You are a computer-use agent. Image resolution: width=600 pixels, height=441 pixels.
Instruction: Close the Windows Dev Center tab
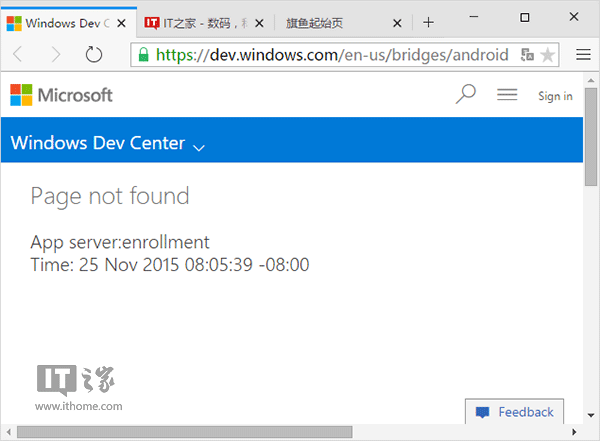click(x=120, y=22)
